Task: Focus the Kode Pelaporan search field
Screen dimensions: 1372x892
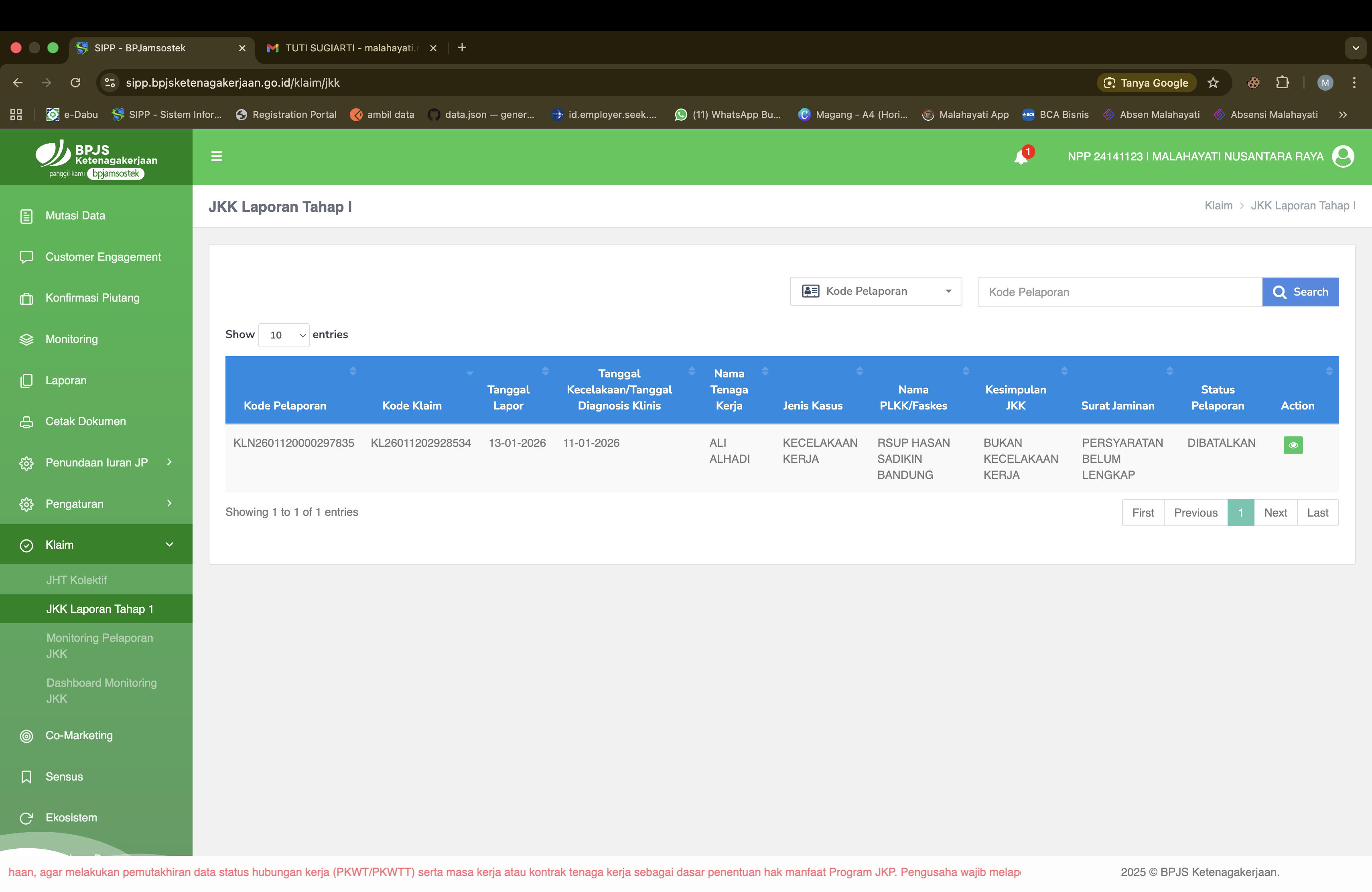Action: click(1120, 292)
